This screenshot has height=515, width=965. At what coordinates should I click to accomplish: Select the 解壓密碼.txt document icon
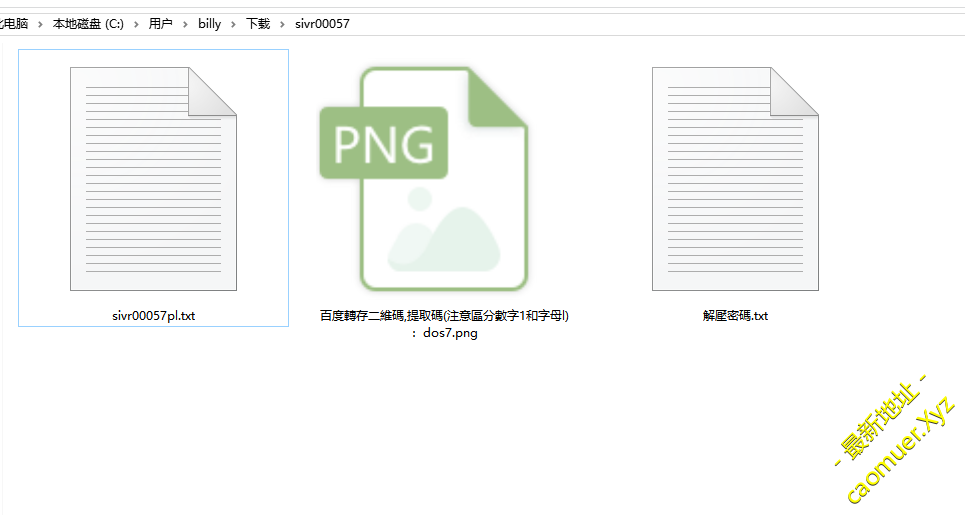(x=735, y=179)
